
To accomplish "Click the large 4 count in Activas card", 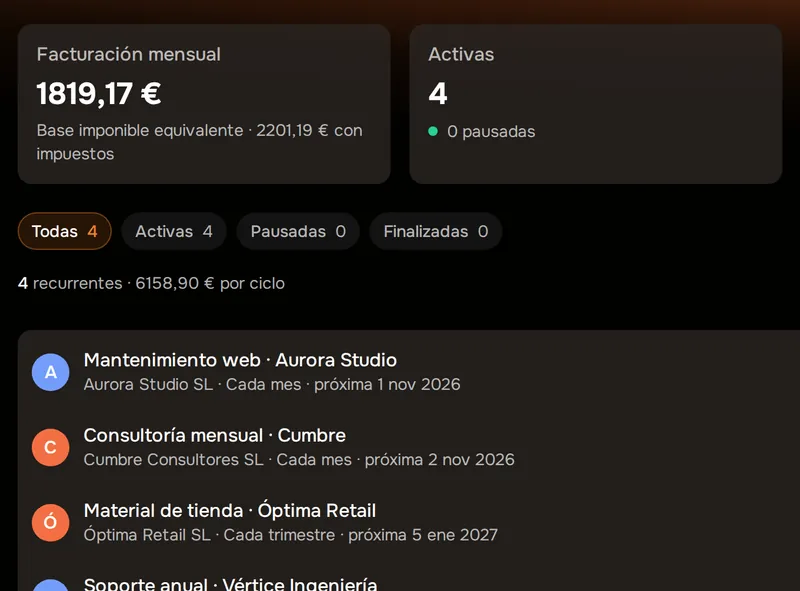I will 438,93.
